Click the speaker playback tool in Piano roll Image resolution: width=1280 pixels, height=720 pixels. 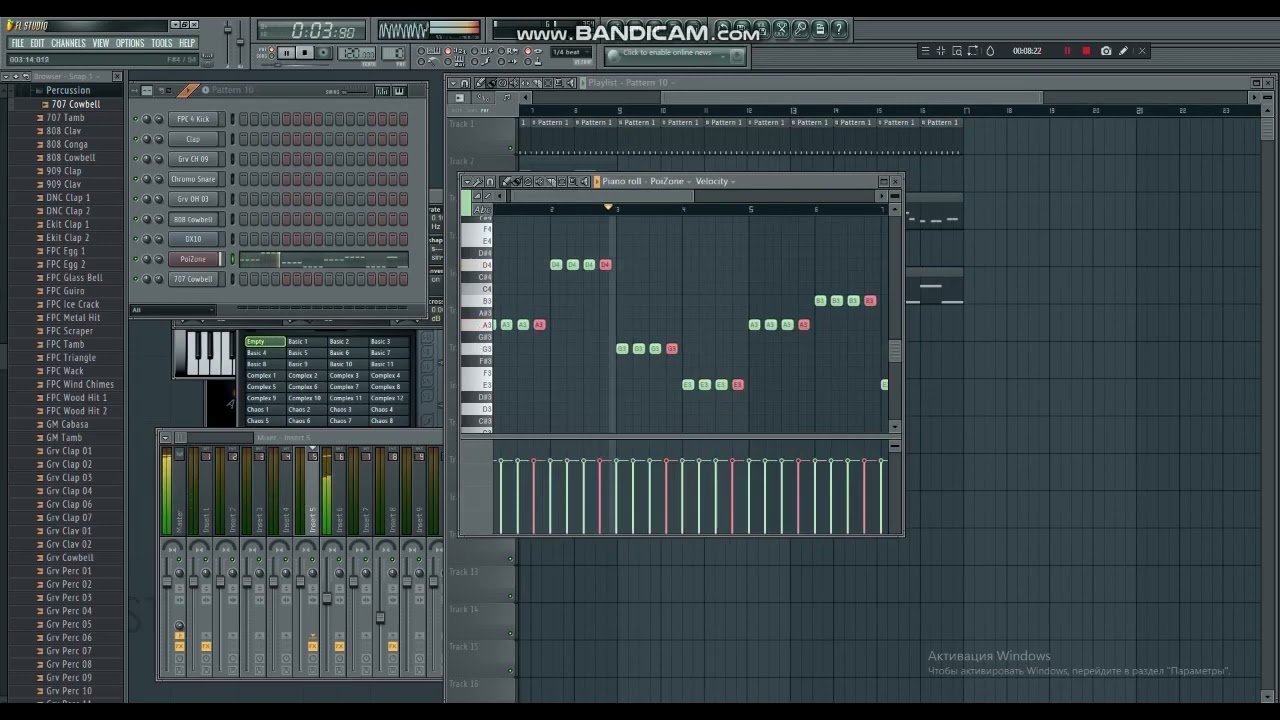point(584,181)
